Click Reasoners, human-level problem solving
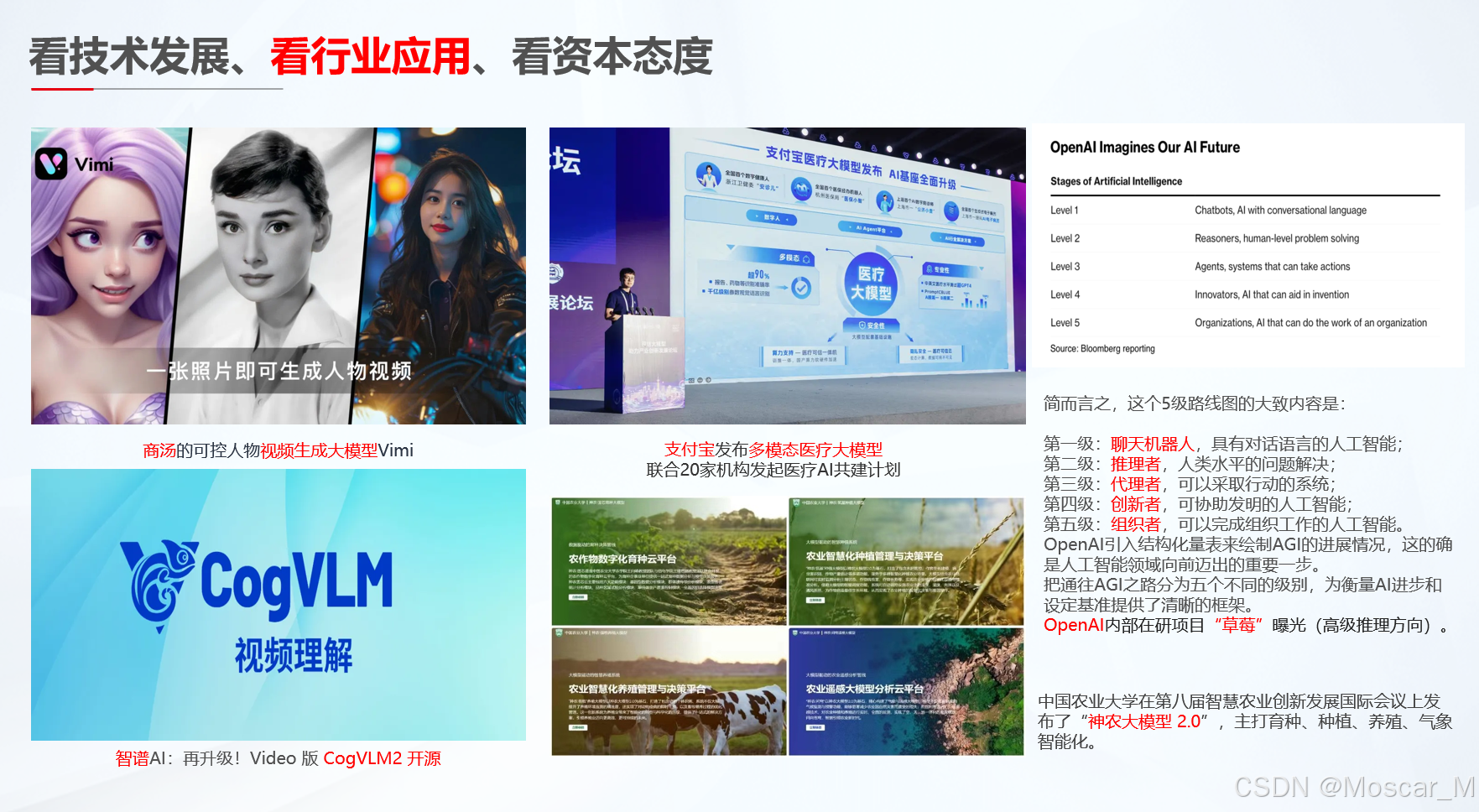1479x812 pixels. 1277,238
